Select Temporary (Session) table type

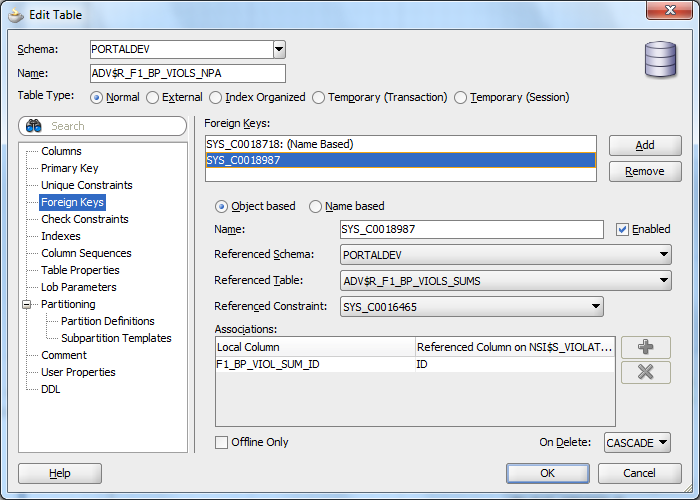pos(460,97)
